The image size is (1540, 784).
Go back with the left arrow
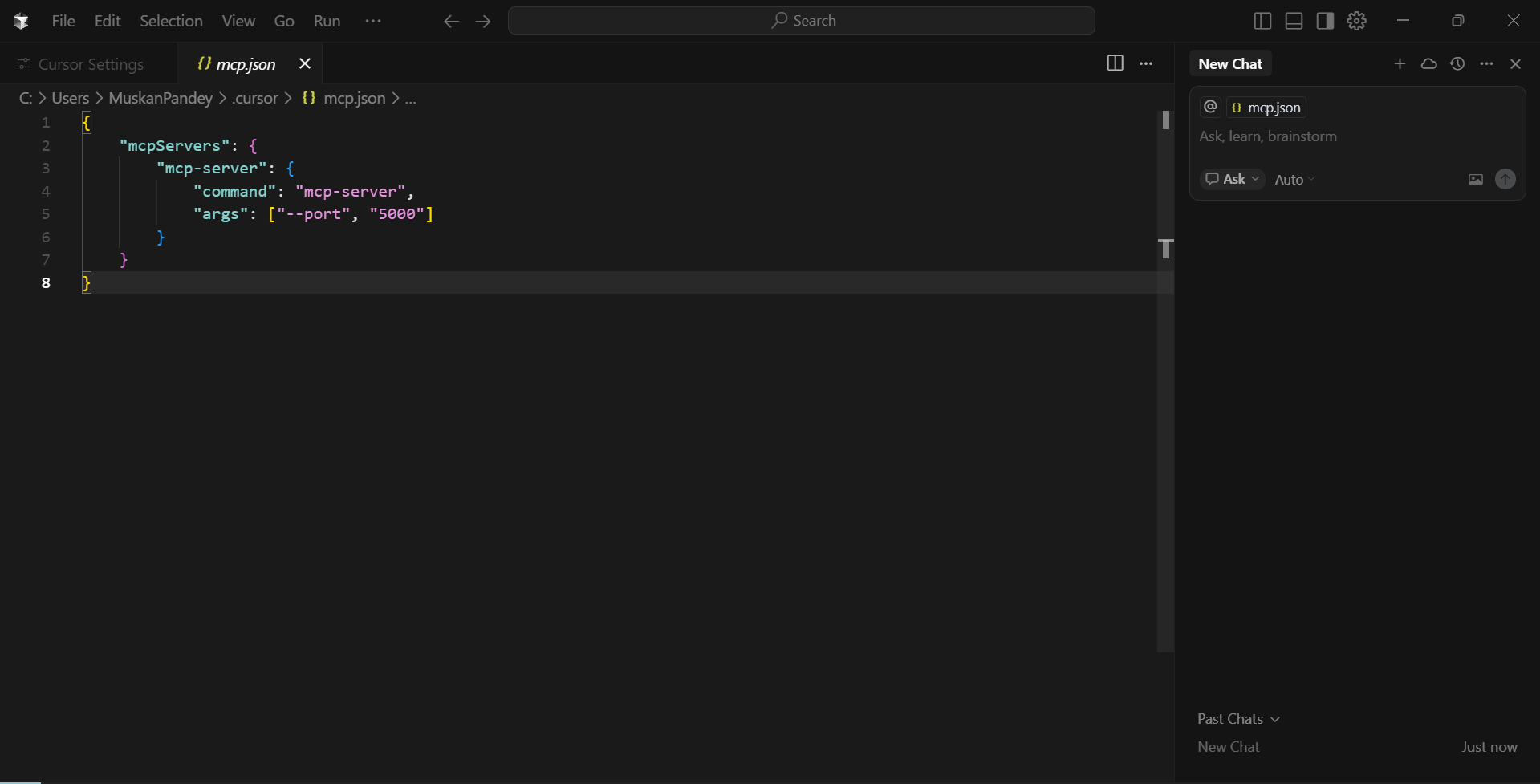452,21
